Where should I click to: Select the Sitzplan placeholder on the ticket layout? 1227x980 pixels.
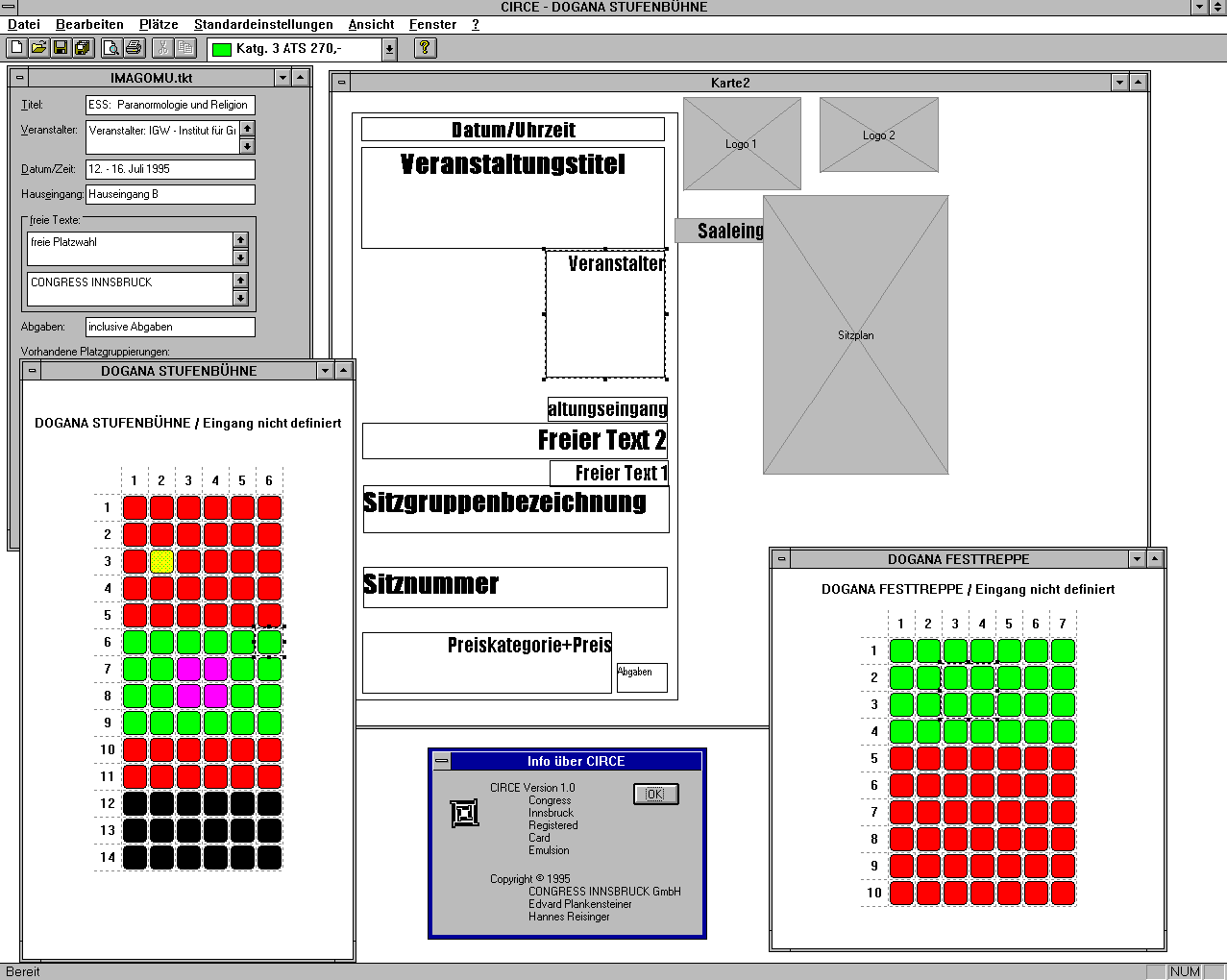pyautogui.click(x=855, y=334)
